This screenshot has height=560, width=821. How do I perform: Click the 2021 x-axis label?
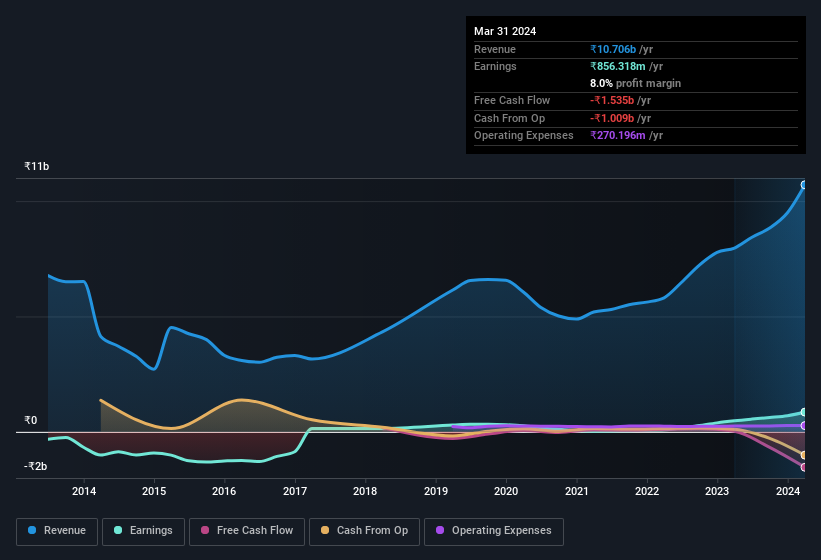(576, 491)
